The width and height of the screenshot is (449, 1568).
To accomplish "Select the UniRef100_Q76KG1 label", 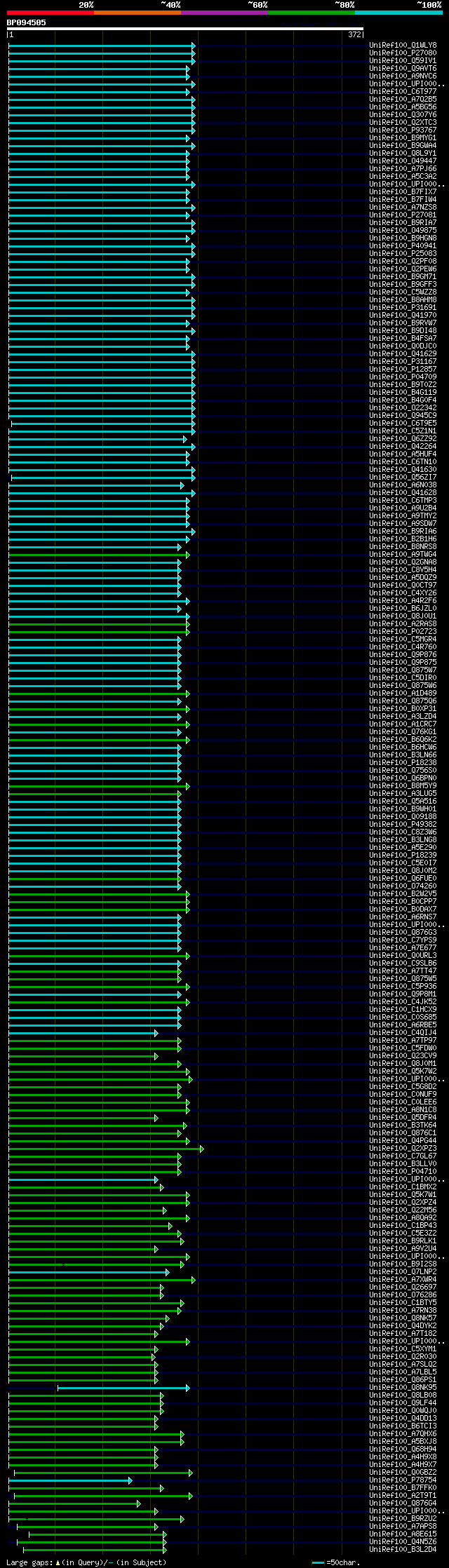I will (x=403, y=732).
